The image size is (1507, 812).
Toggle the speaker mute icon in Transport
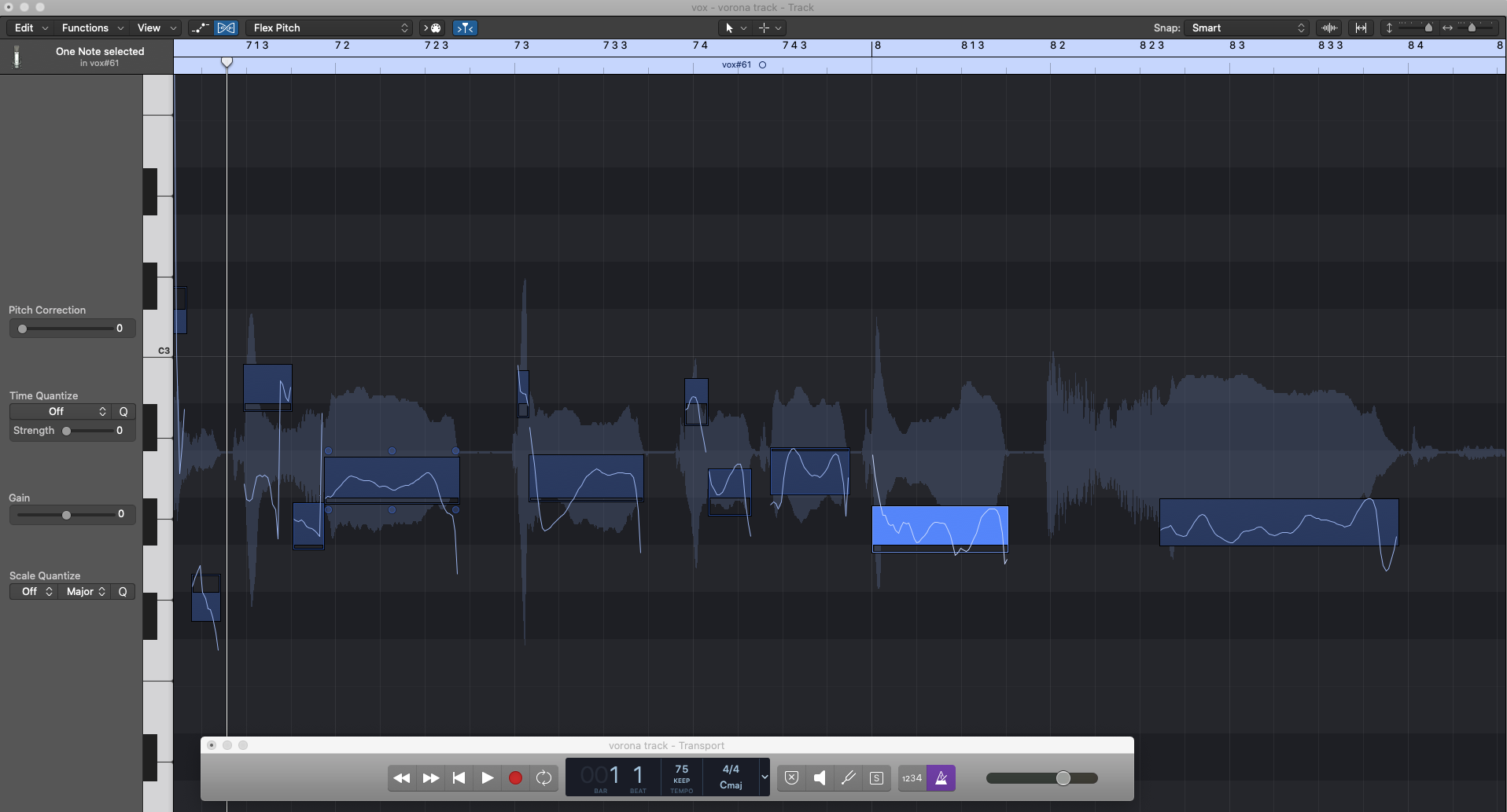point(820,778)
